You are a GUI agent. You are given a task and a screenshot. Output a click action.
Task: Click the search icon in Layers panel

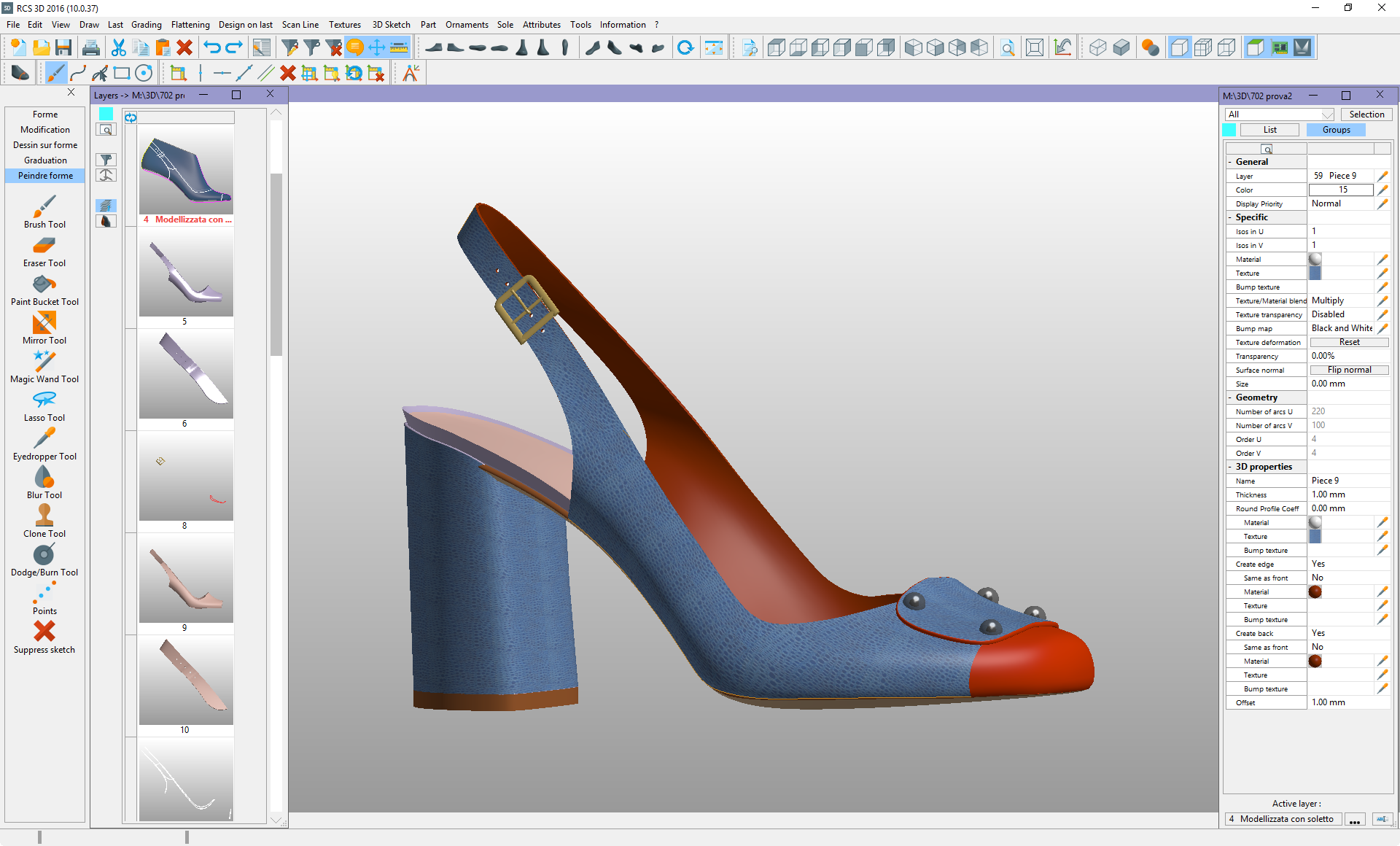click(106, 130)
